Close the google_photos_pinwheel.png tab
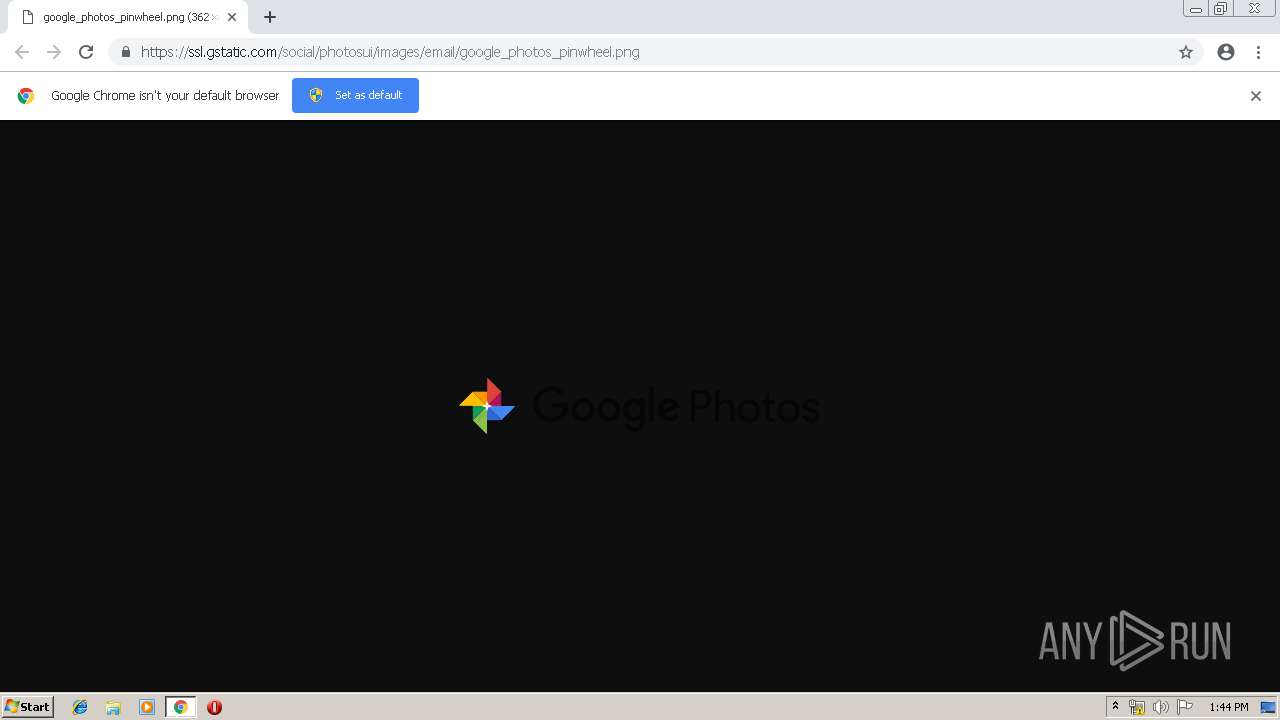This screenshot has width=1280, height=720. click(232, 17)
